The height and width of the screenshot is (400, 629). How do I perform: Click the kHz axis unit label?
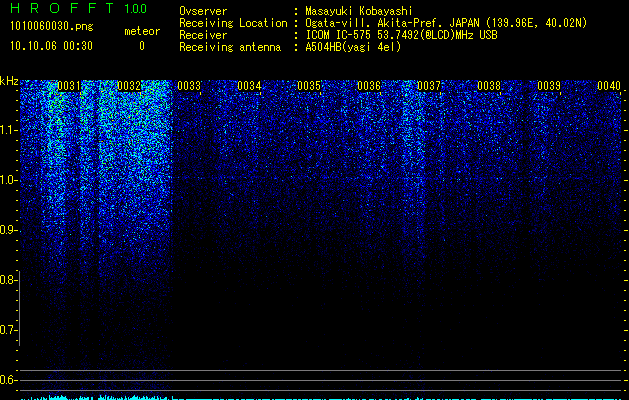click(x=9, y=81)
